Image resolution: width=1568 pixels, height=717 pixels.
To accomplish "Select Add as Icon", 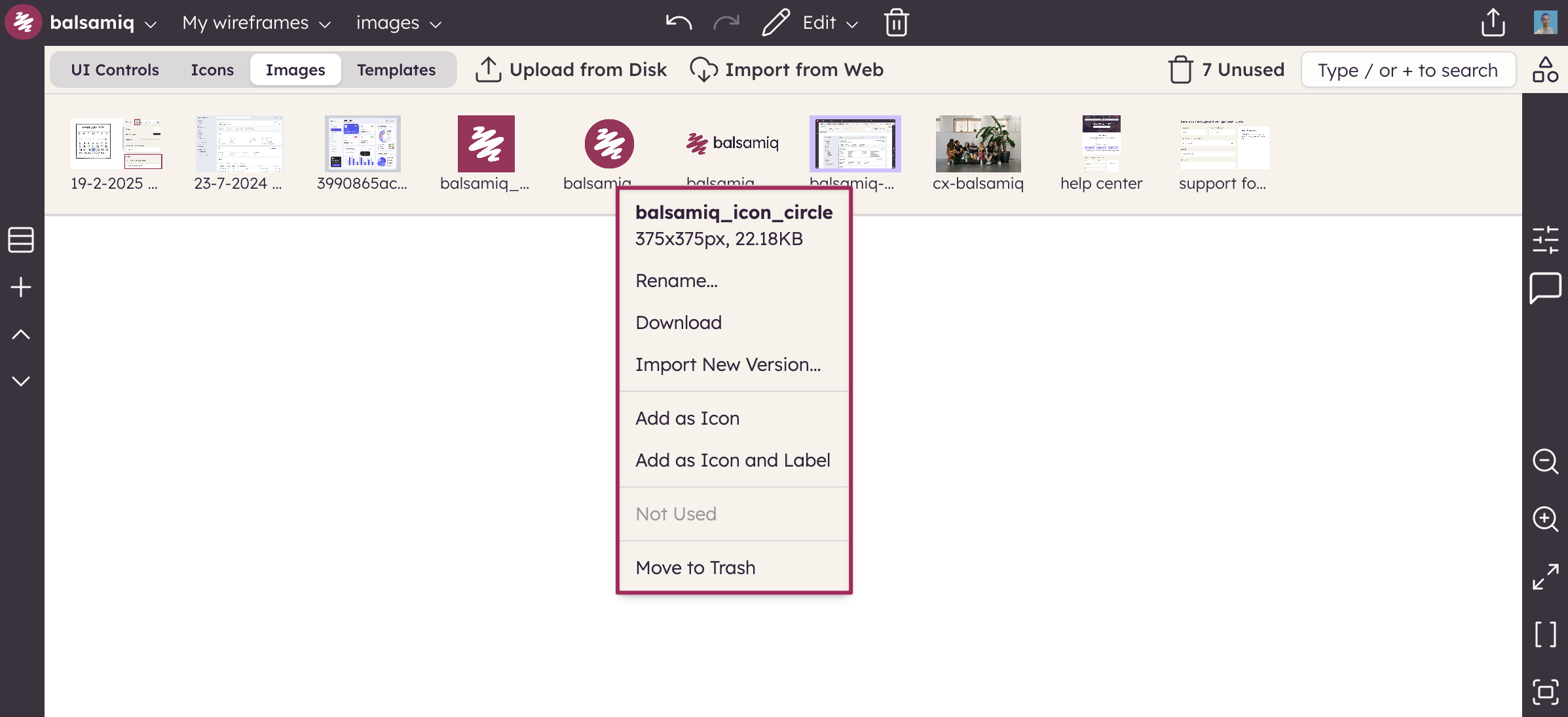I will 734,418.
